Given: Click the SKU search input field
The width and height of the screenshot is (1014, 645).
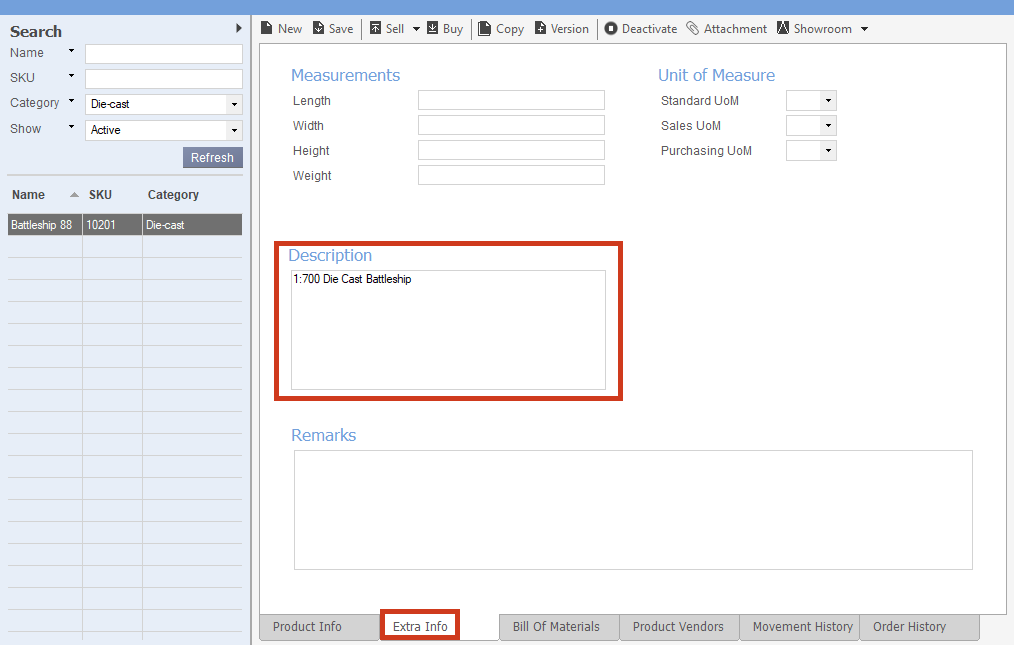Looking at the screenshot, I should tap(164, 79).
